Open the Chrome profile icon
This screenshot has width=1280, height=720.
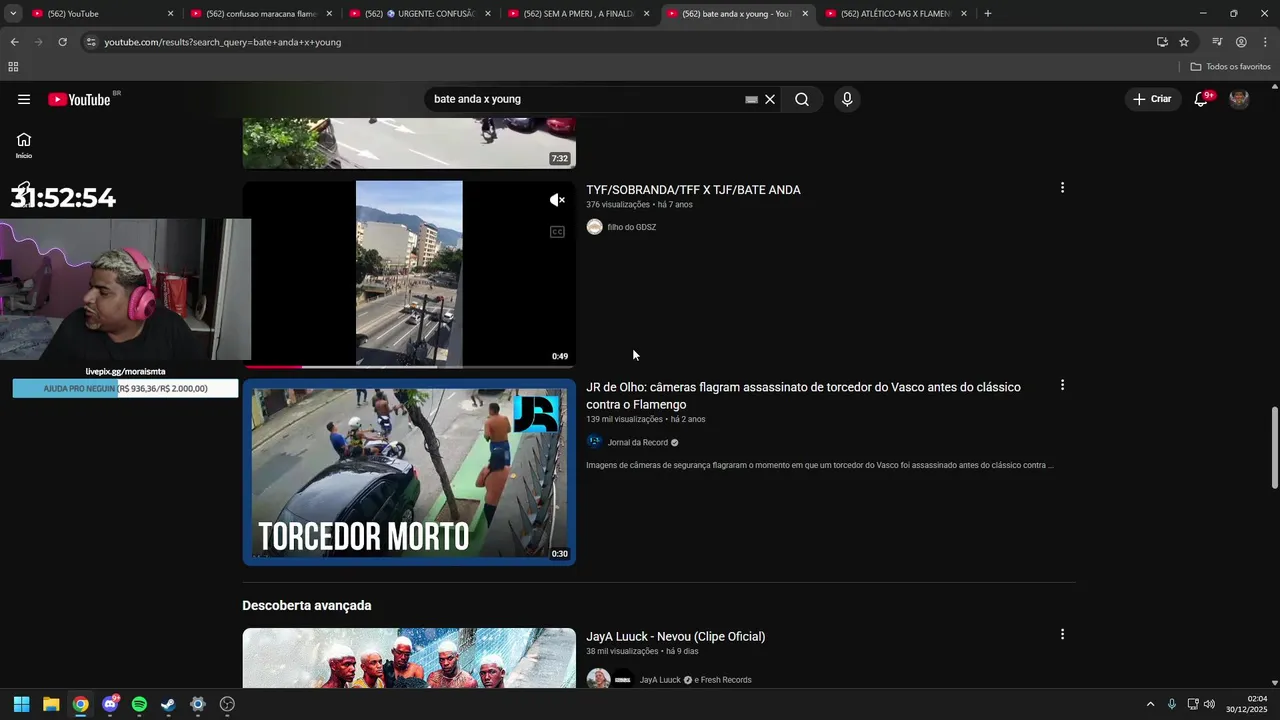[x=1241, y=42]
